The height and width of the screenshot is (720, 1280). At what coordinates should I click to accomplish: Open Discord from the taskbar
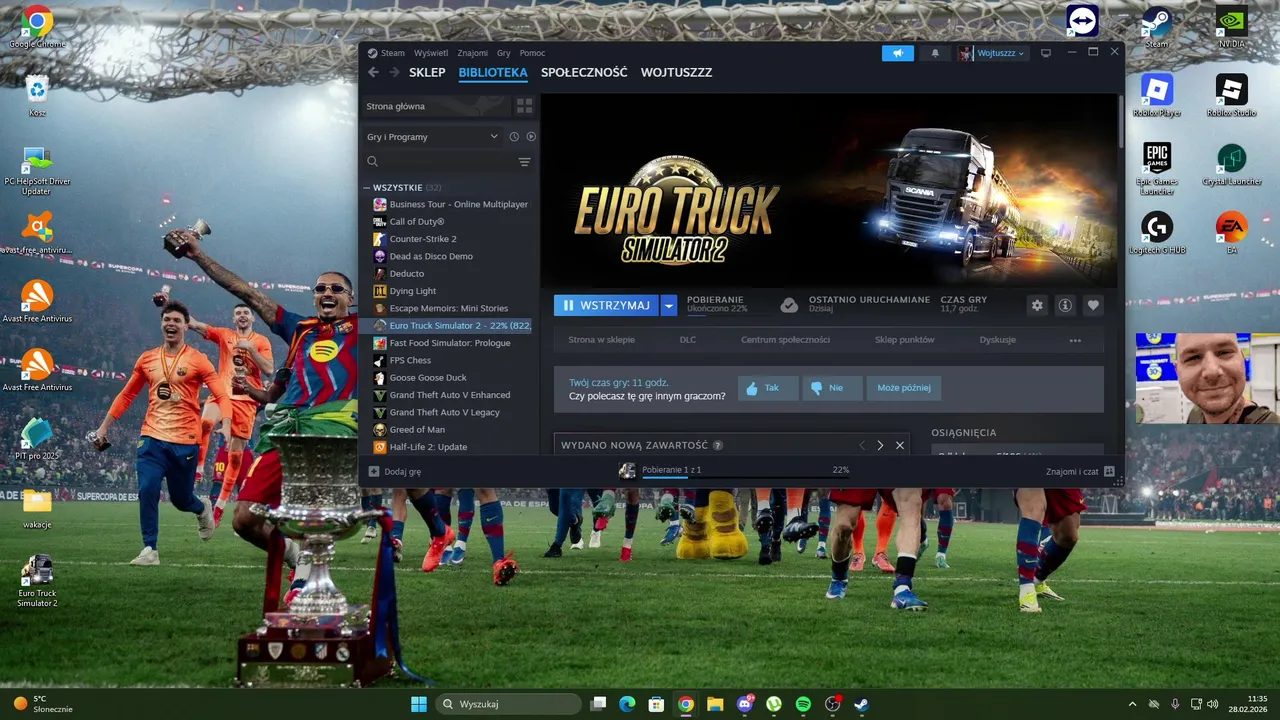pos(744,704)
